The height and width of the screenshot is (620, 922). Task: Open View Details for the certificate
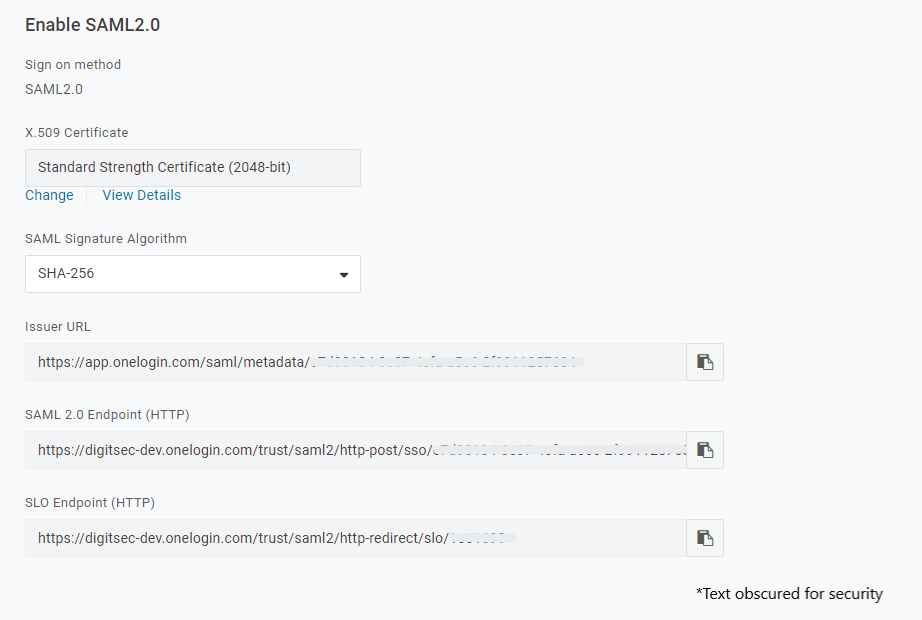point(141,195)
